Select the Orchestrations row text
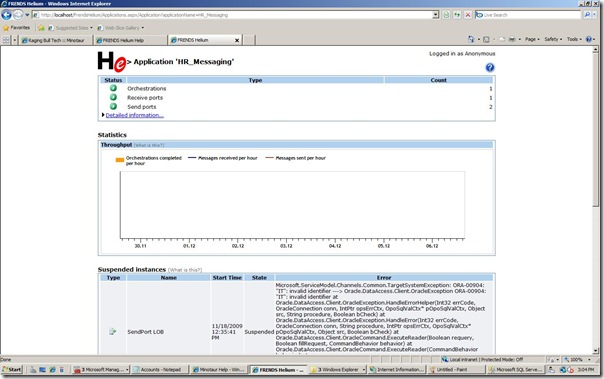604x379 pixels. click(147, 89)
